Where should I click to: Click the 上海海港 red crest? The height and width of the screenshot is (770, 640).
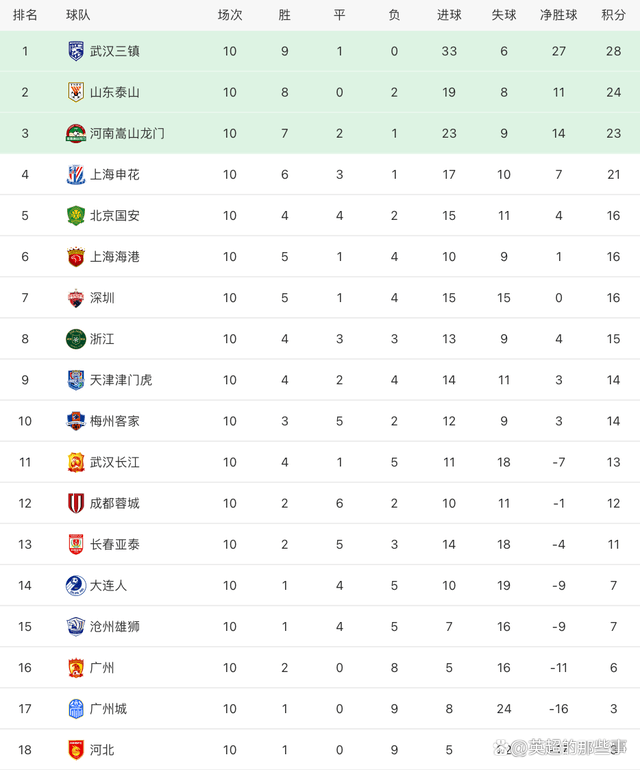(x=76, y=257)
